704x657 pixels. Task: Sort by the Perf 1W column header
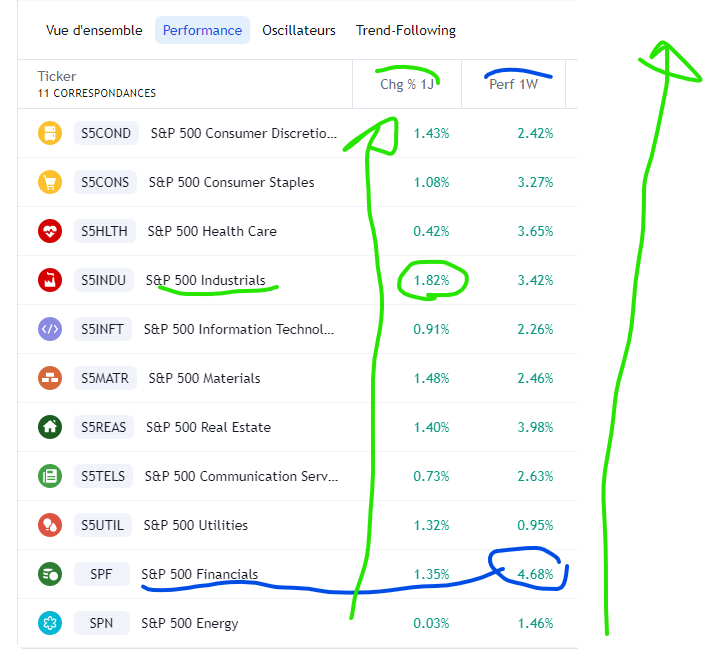pos(513,84)
